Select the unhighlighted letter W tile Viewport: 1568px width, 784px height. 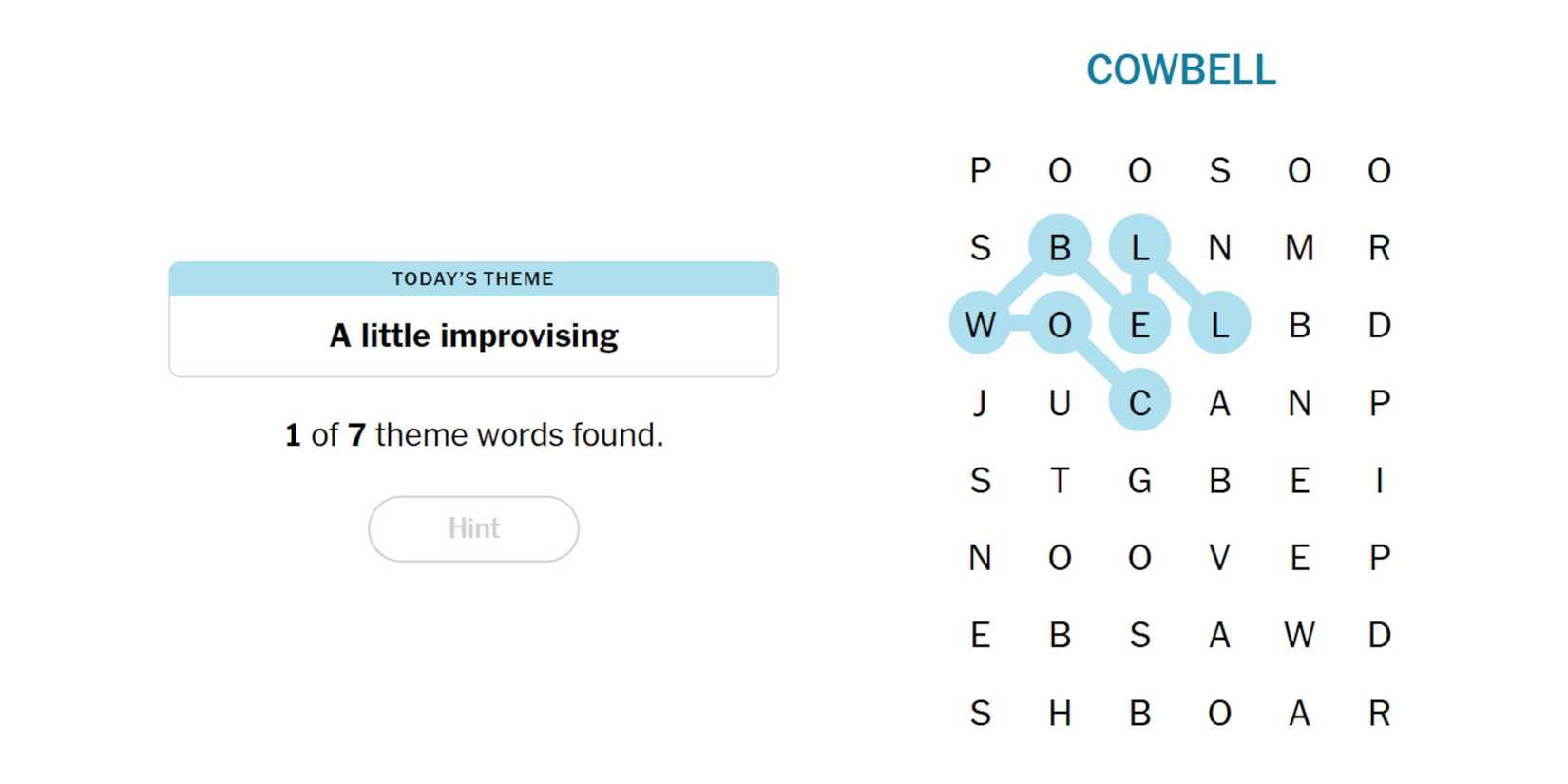pos(1299,635)
